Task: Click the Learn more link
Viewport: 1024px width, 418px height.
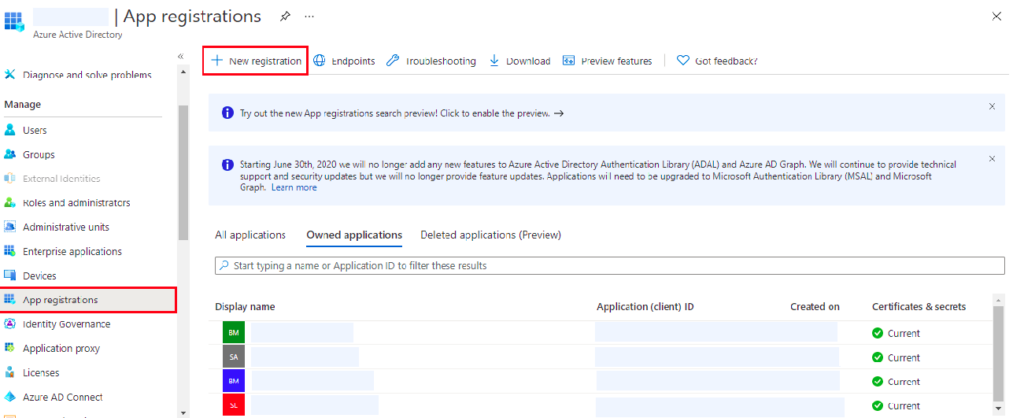Action: [294, 187]
